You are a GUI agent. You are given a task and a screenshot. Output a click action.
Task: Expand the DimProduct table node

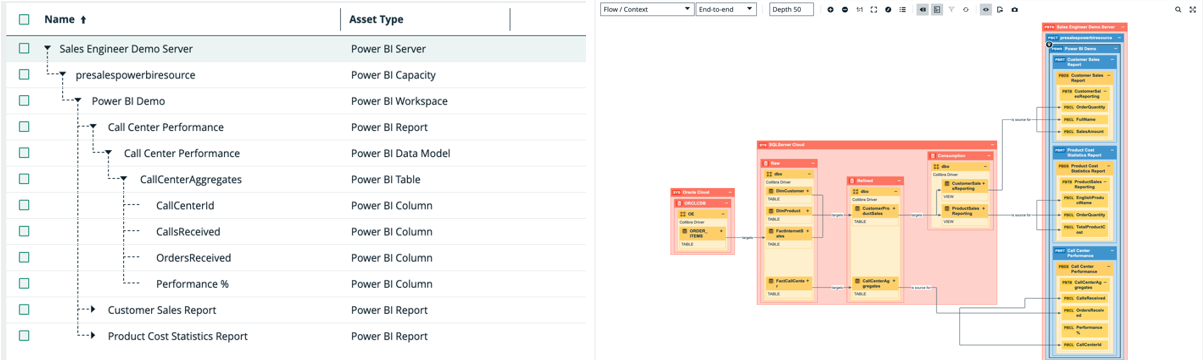point(807,210)
